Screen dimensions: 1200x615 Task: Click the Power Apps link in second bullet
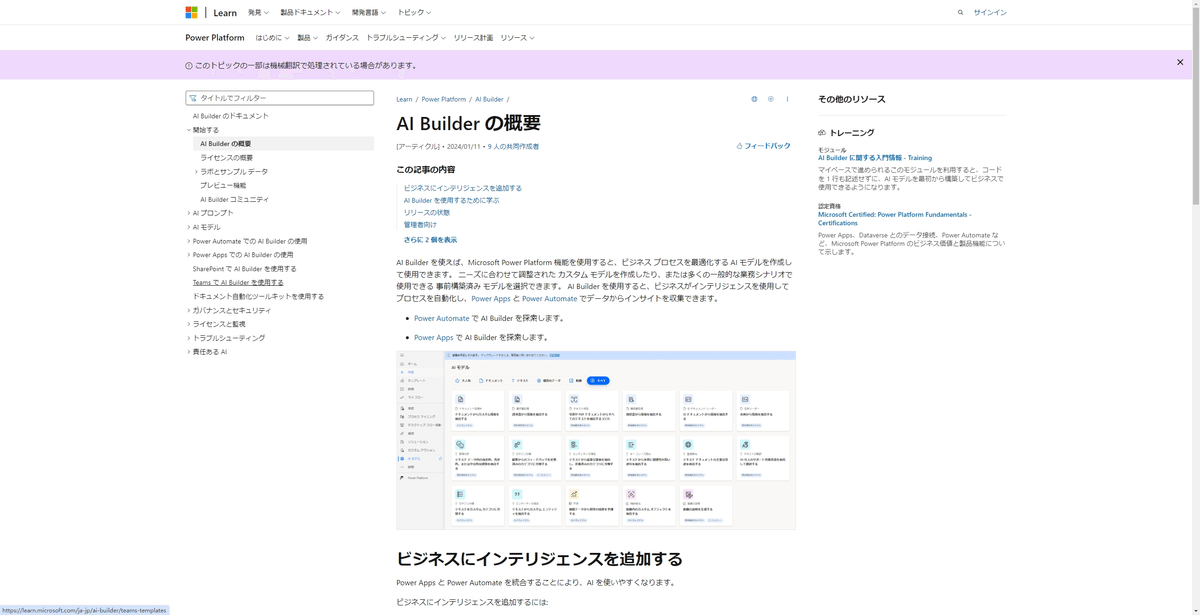(x=434, y=338)
